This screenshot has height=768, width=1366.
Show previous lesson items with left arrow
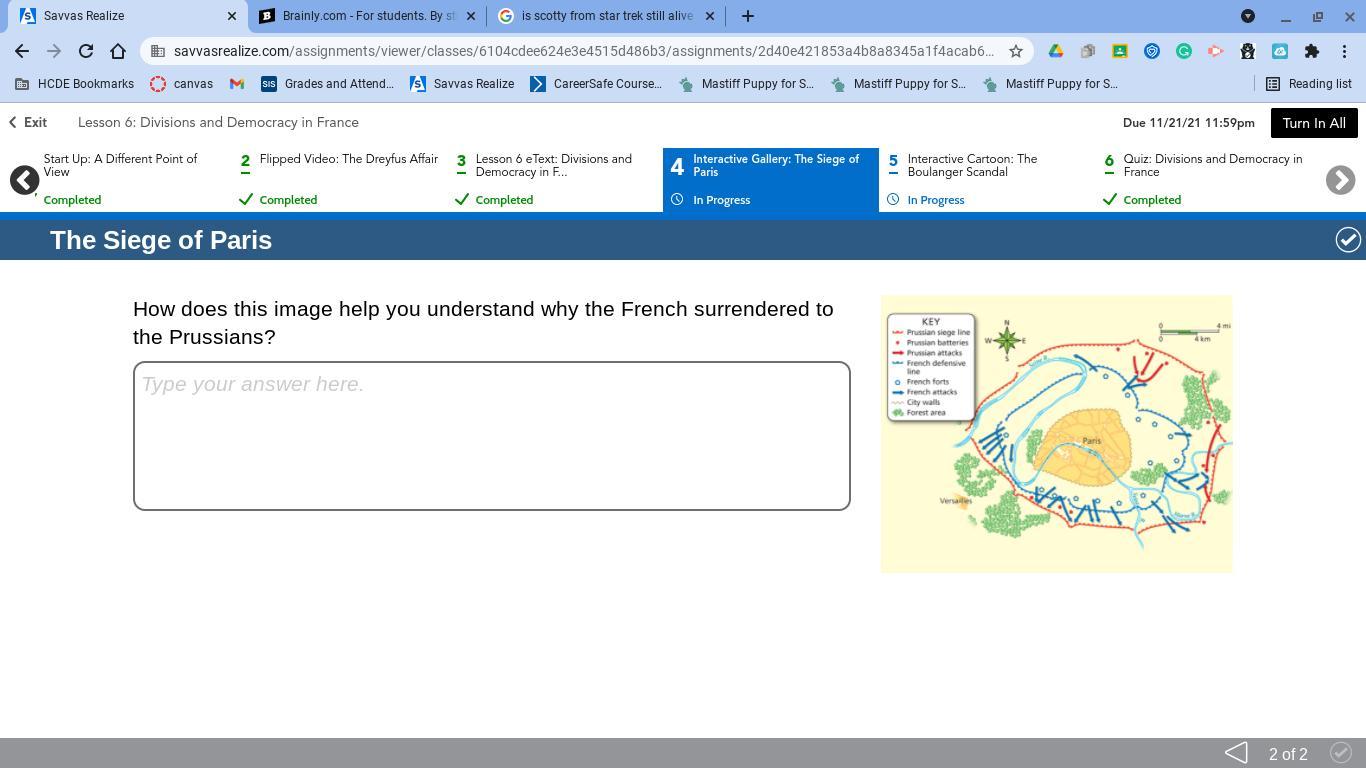point(24,180)
